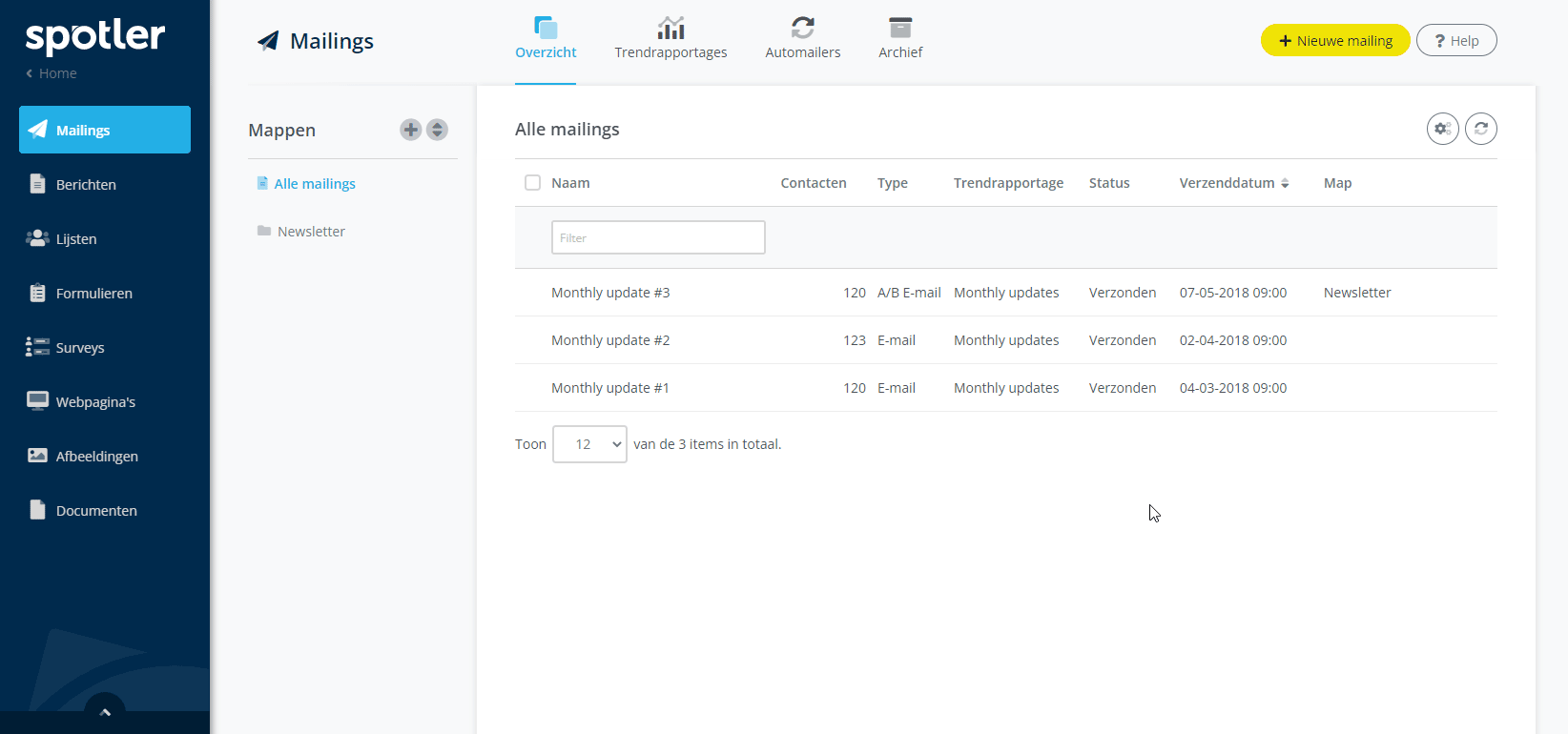Open the Documenten section

click(x=105, y=510)
